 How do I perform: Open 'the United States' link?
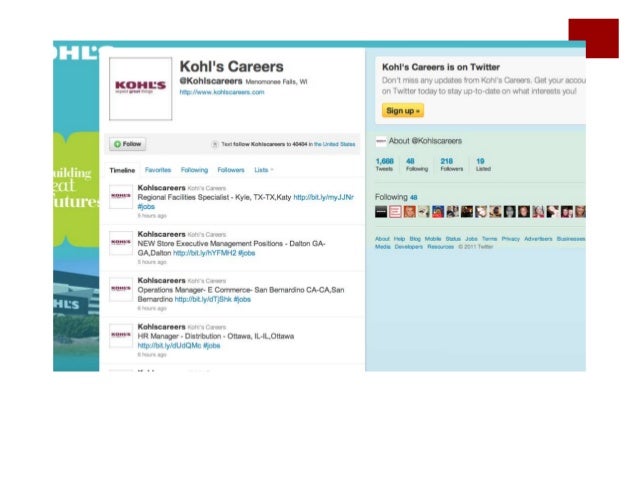(334, 144)
